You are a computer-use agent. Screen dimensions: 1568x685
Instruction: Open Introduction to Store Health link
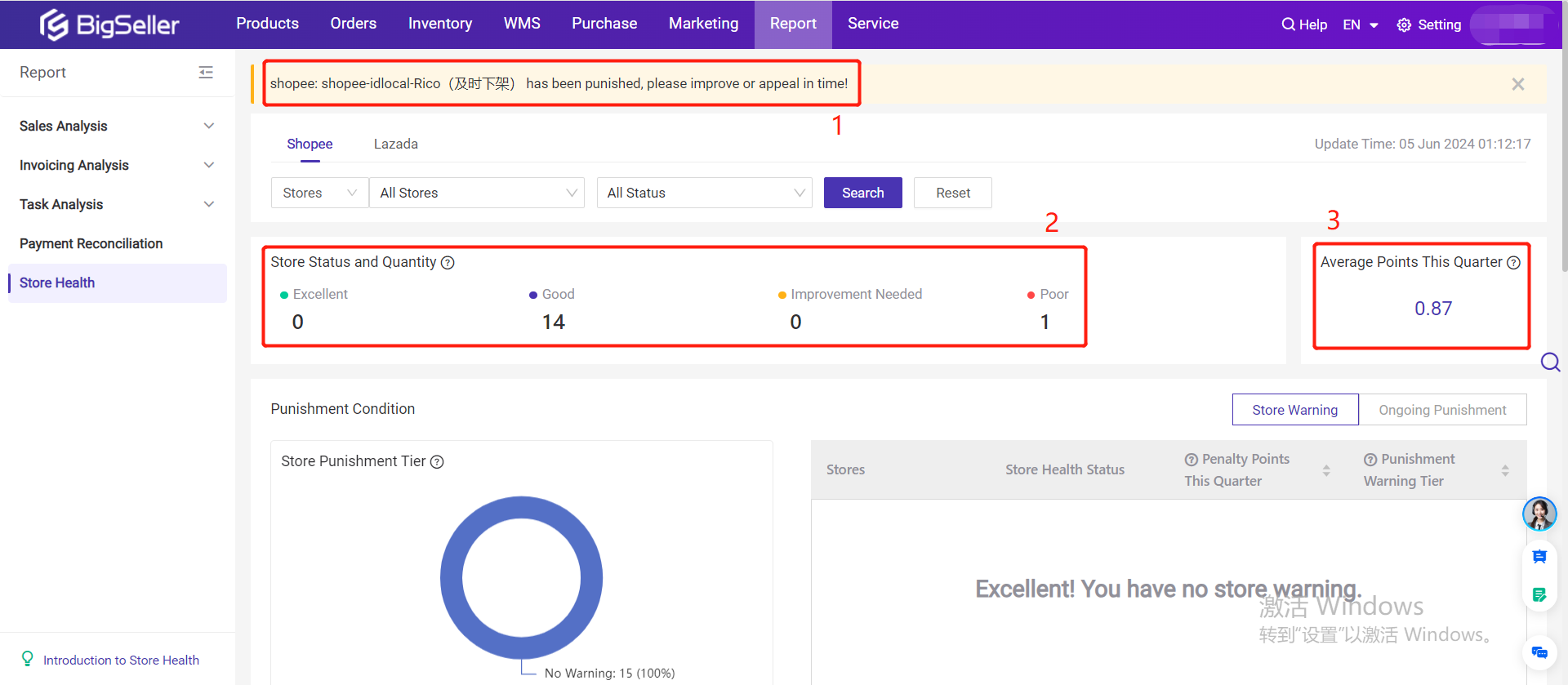coord(121,660)
